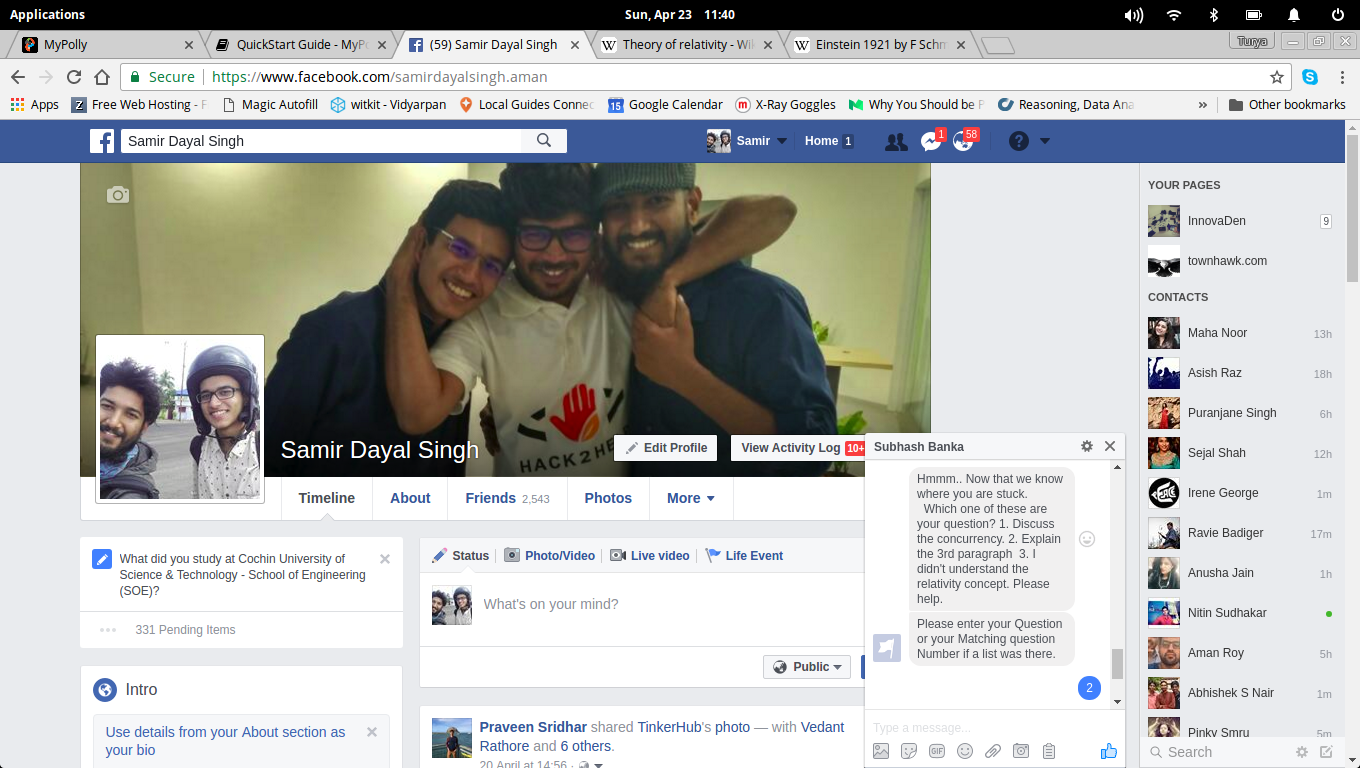Open the Photos tab
This screenshot has width=1360, height=768.
click(608, 498)
